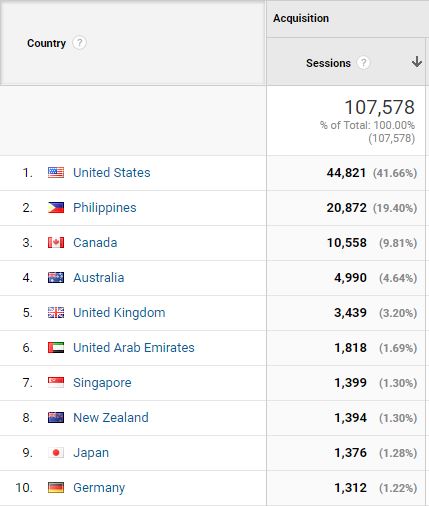Click the 107,578 total sessions value

[379, 107]
